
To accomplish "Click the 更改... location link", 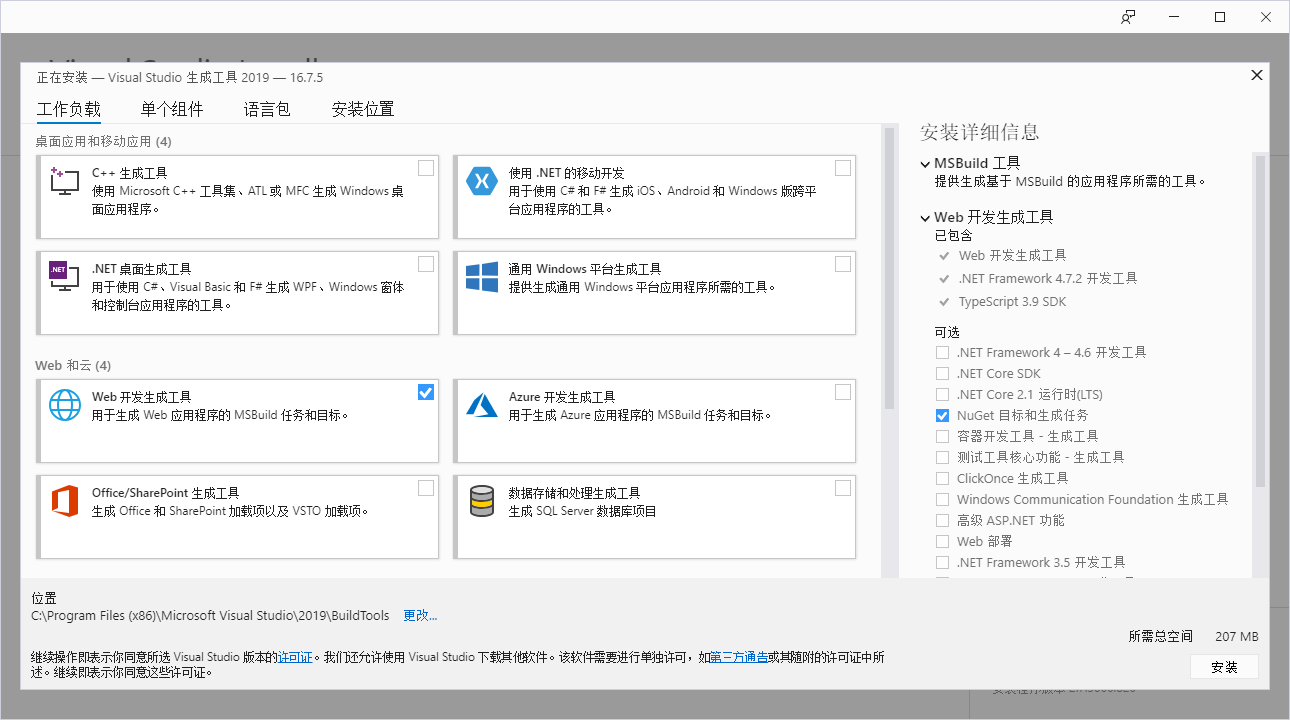I will (420, 615).
